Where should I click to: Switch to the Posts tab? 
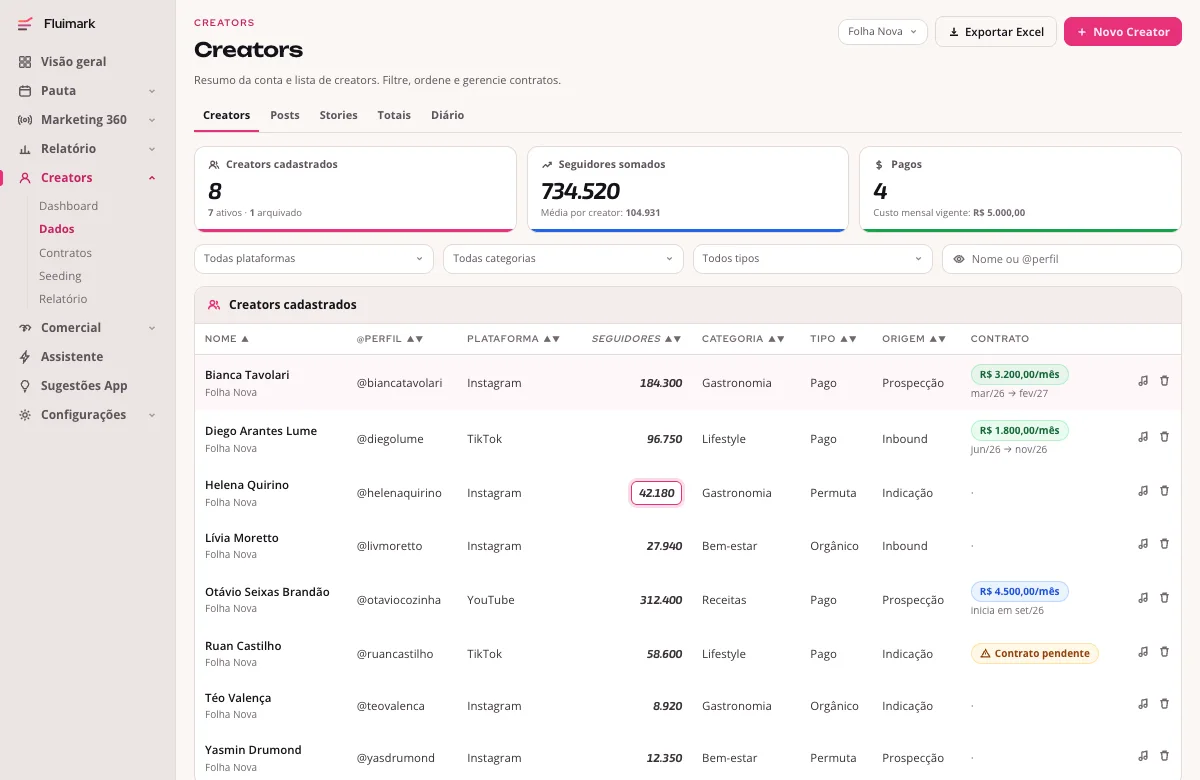pyautogui.click(x=285, y=116)
